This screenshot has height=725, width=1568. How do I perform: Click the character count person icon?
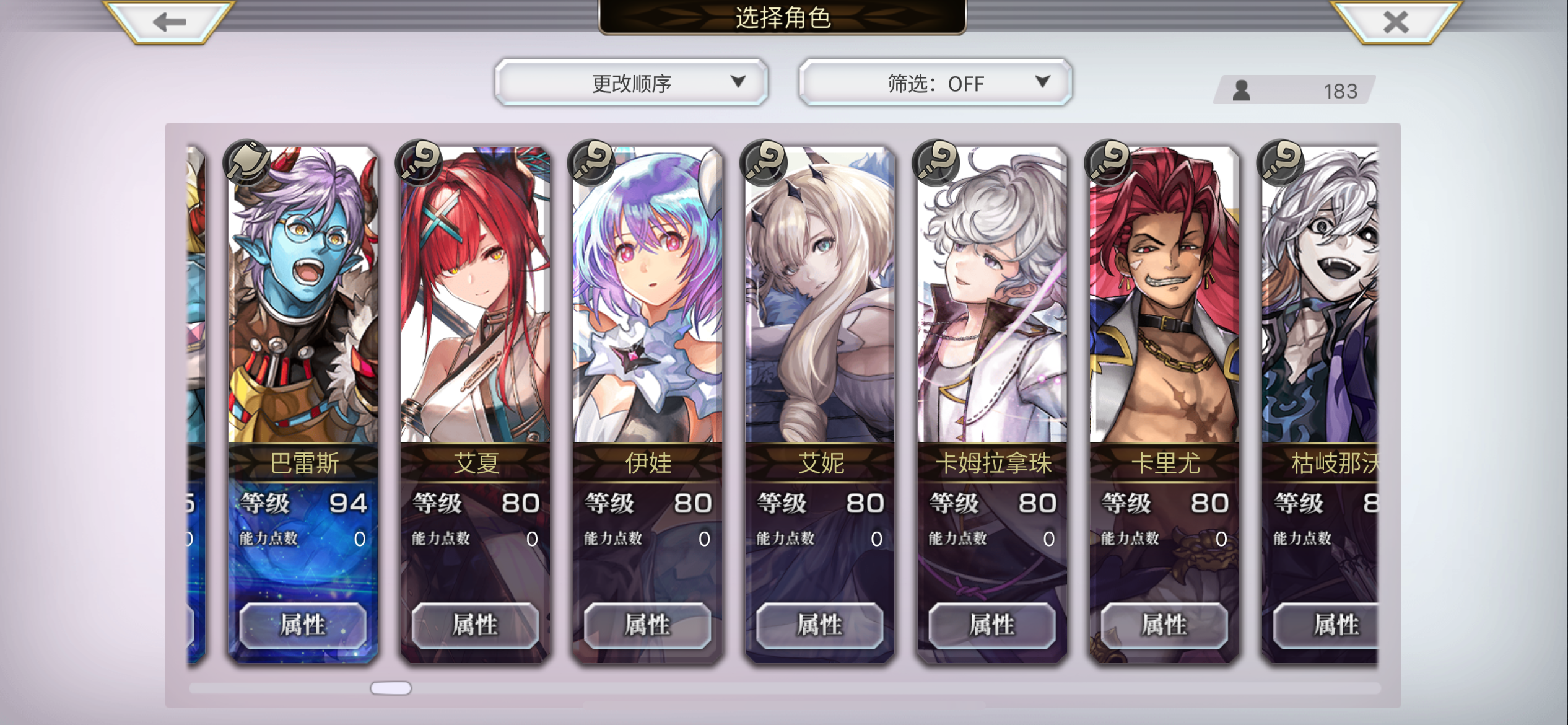point(1242,90)
